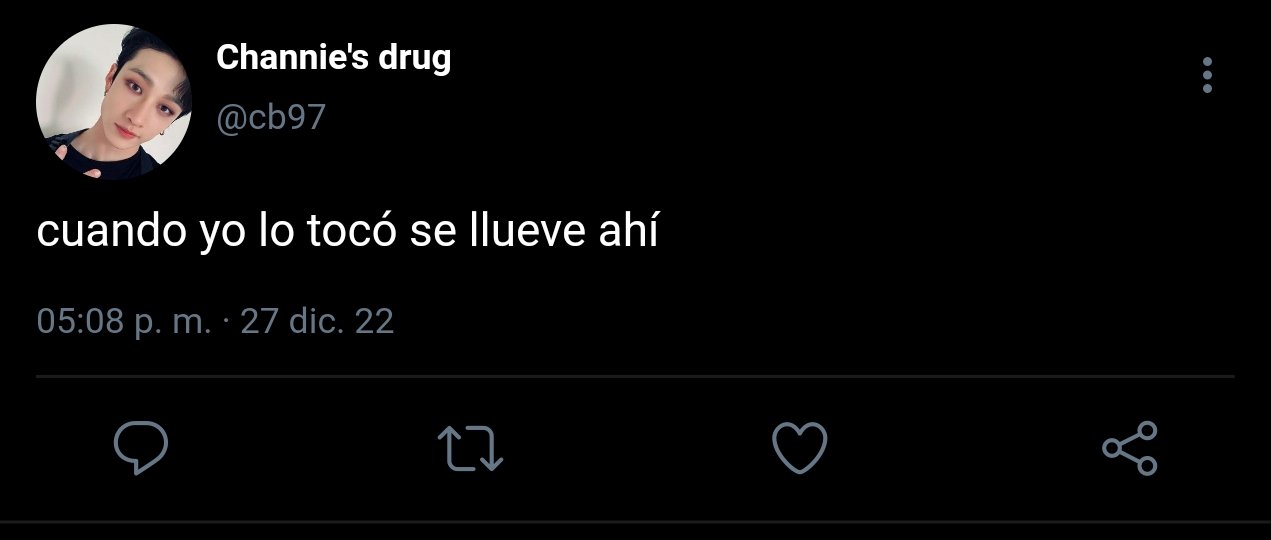This screenshot has height=540, width=1271.
Task: Expand the tweet overflow menu with vertical dots
Action: [x=1207, y=76]
